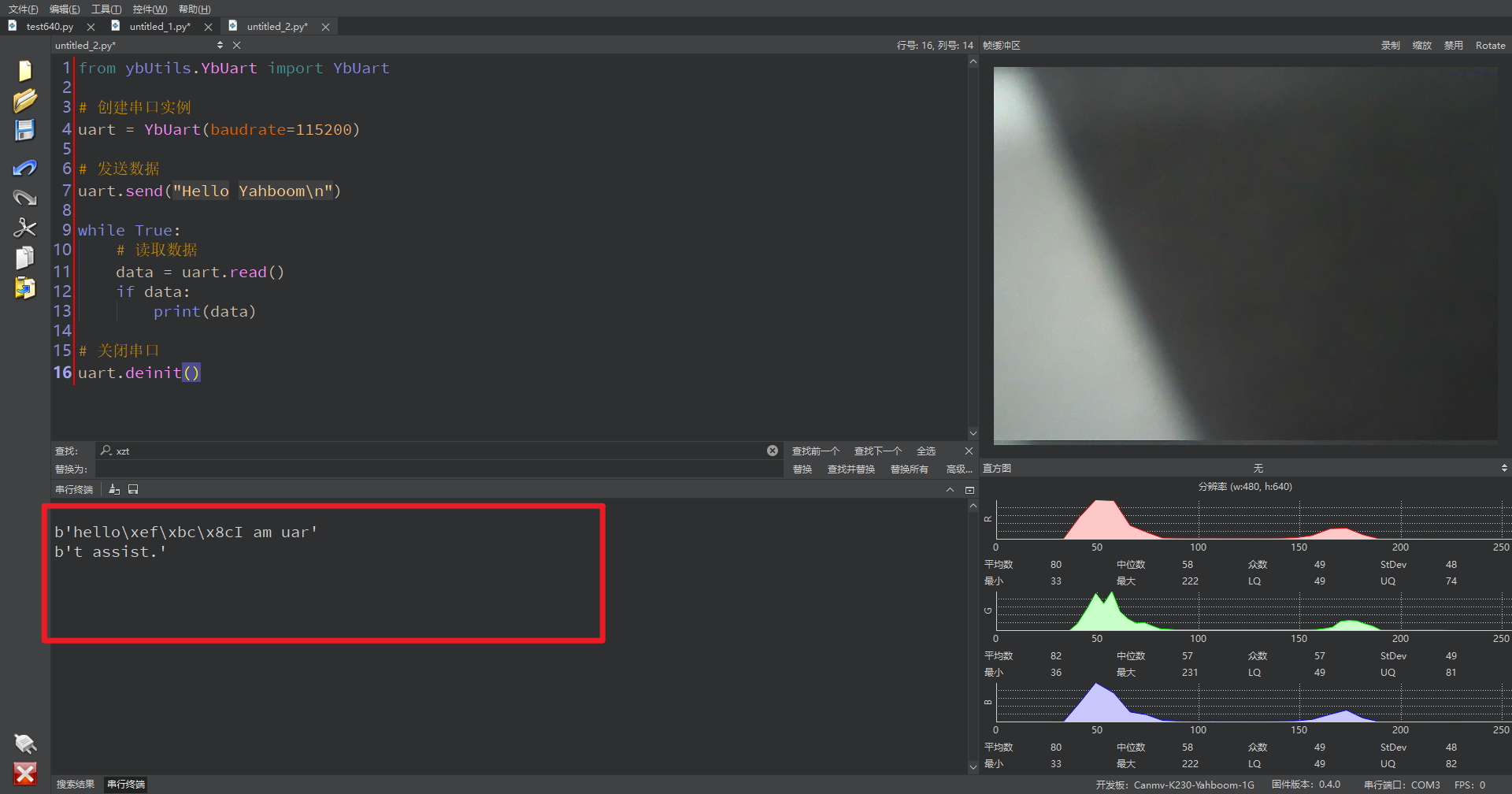Switch to the test640.py tab
Image resolution: width=1512 pixels, height=794 pixels.
coord(50,27)
